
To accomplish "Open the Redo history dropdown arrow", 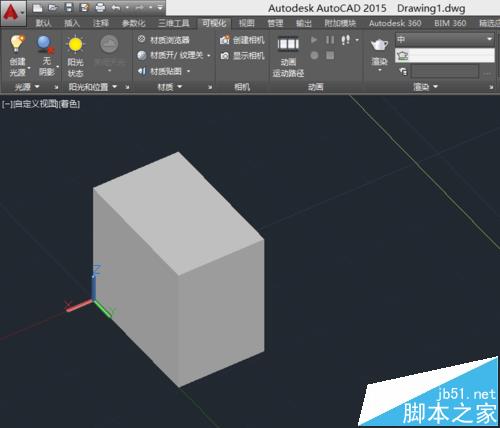I will coord(151,7).
